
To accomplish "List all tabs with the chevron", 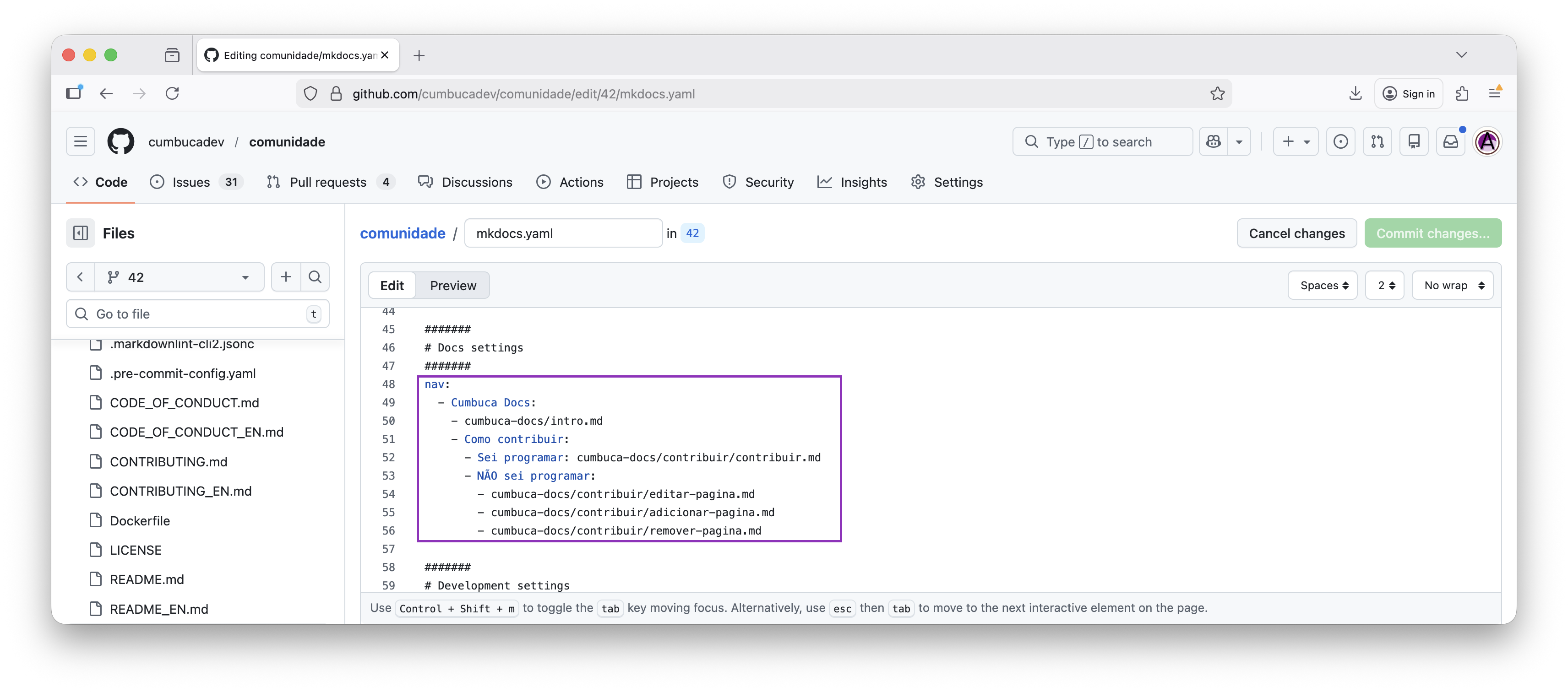I will tap(1461, 55).
